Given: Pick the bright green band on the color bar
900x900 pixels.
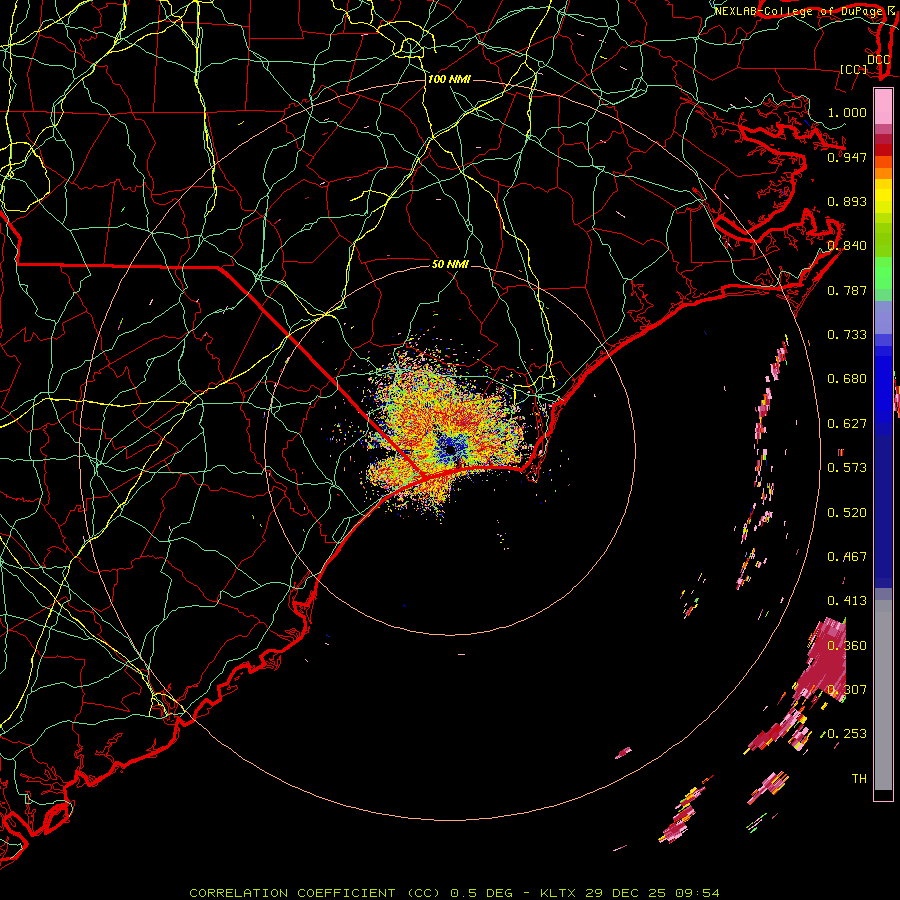Looking at the screenshot, I should (x=883, y=273).
